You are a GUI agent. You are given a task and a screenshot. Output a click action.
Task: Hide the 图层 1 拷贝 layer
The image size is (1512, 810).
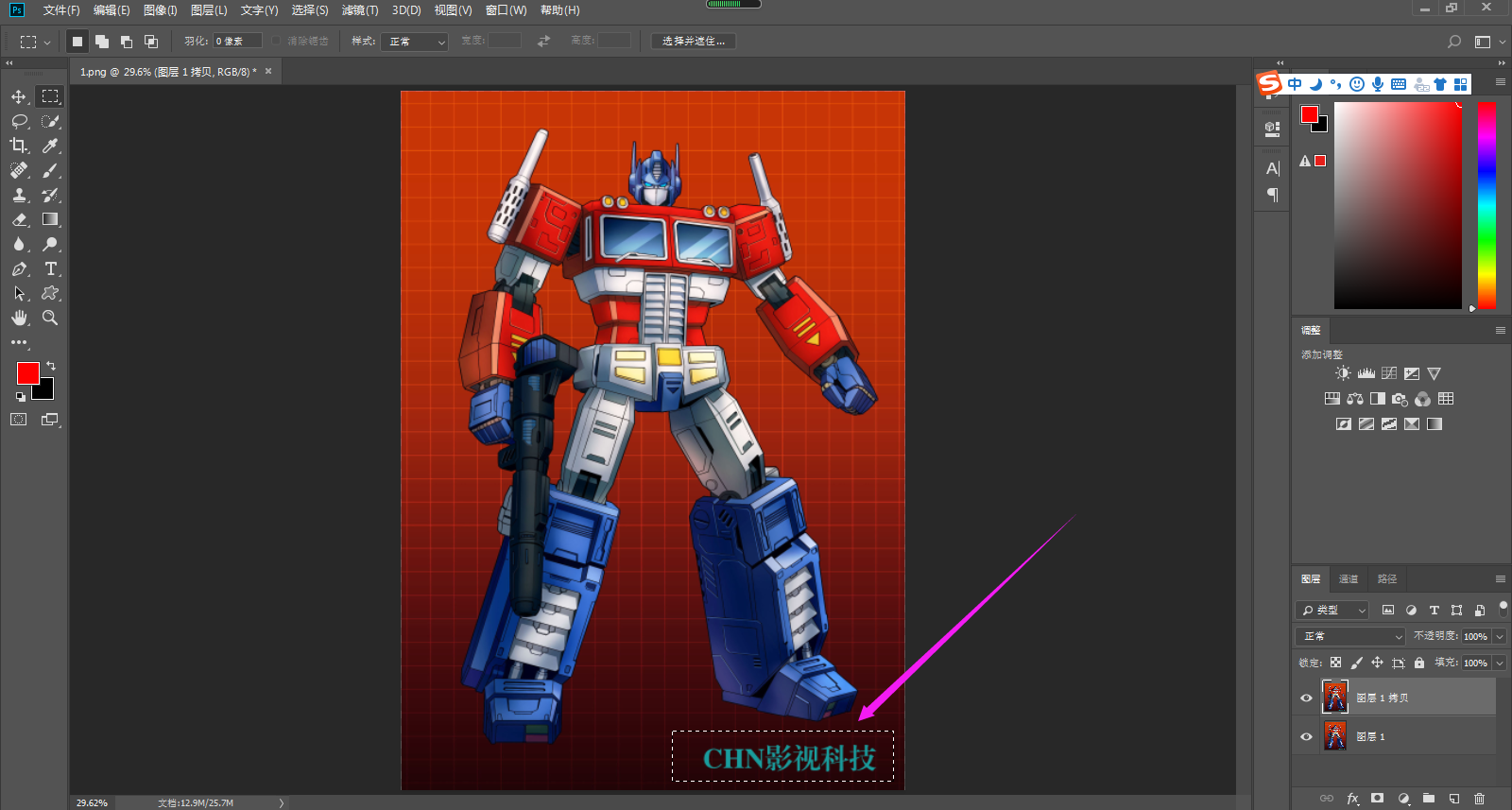pyautogui.click(x=1307, y=698)
